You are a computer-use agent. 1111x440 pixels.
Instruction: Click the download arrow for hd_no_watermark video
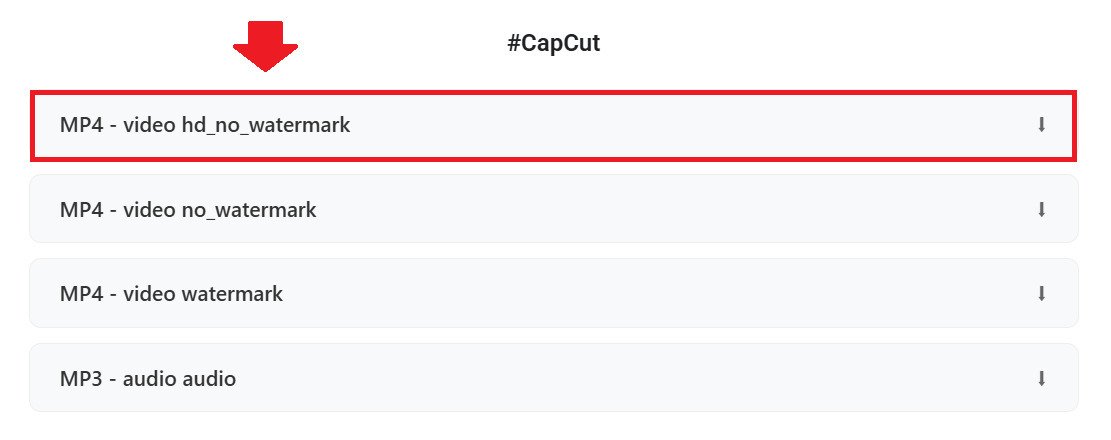click(x=1041, y=125)
